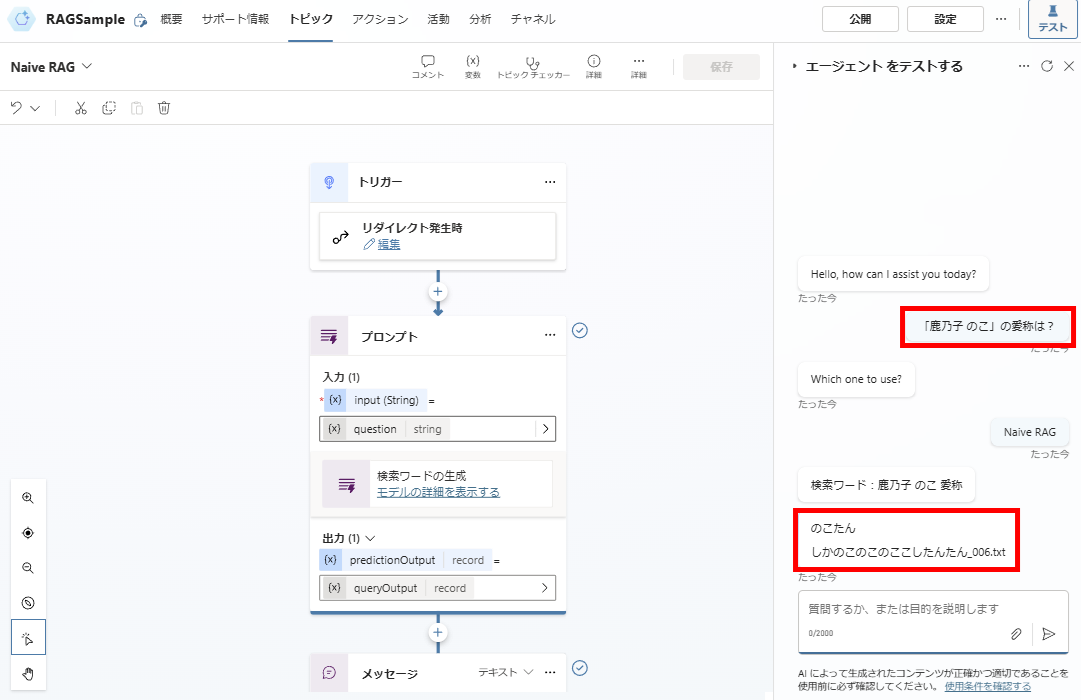Click the cut (scissors) icon in the toolbar
The width and height of the screenshot is (1081, 700).
80,107
